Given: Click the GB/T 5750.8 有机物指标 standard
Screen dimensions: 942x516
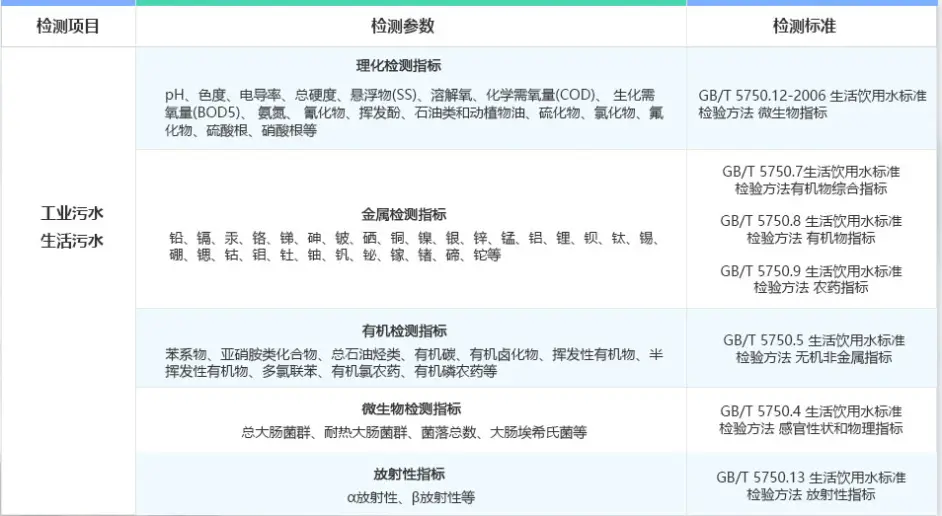Looking at the screenshot, I should tap(811, 229).
